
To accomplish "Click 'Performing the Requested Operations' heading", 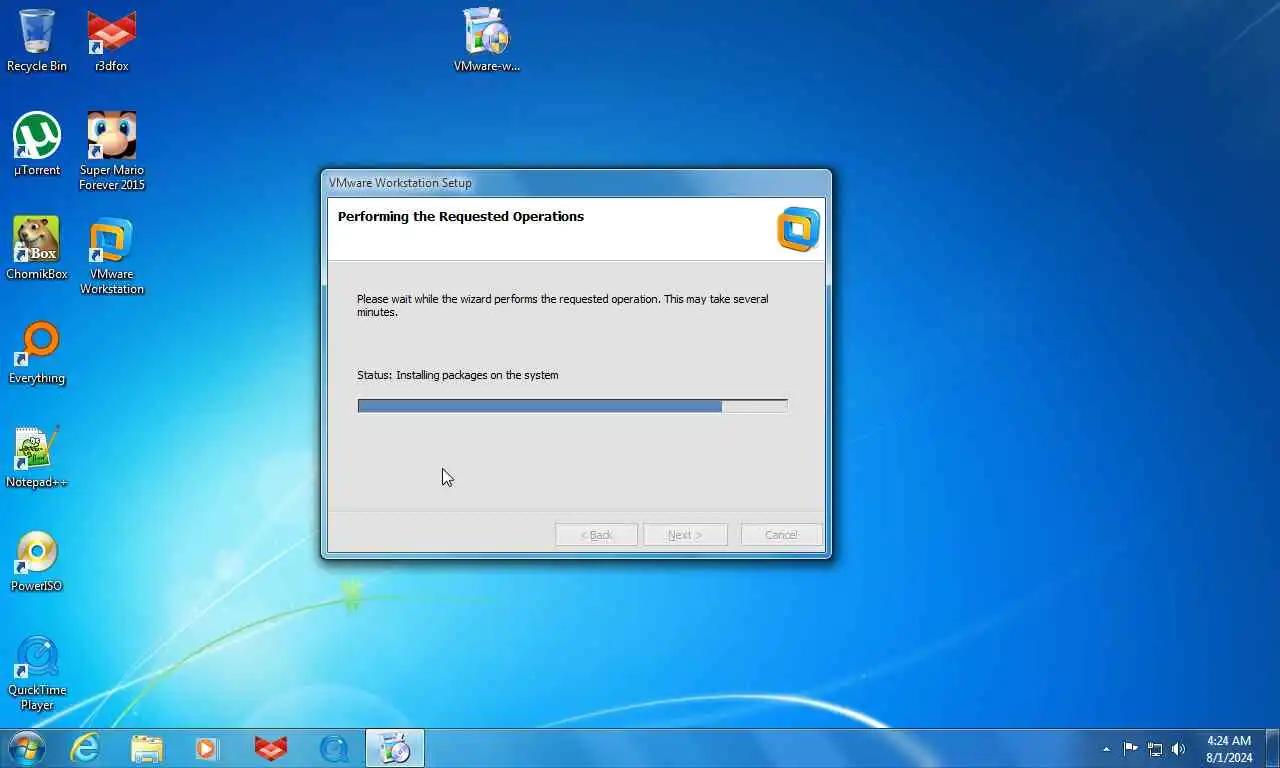I will coord(461,216).
